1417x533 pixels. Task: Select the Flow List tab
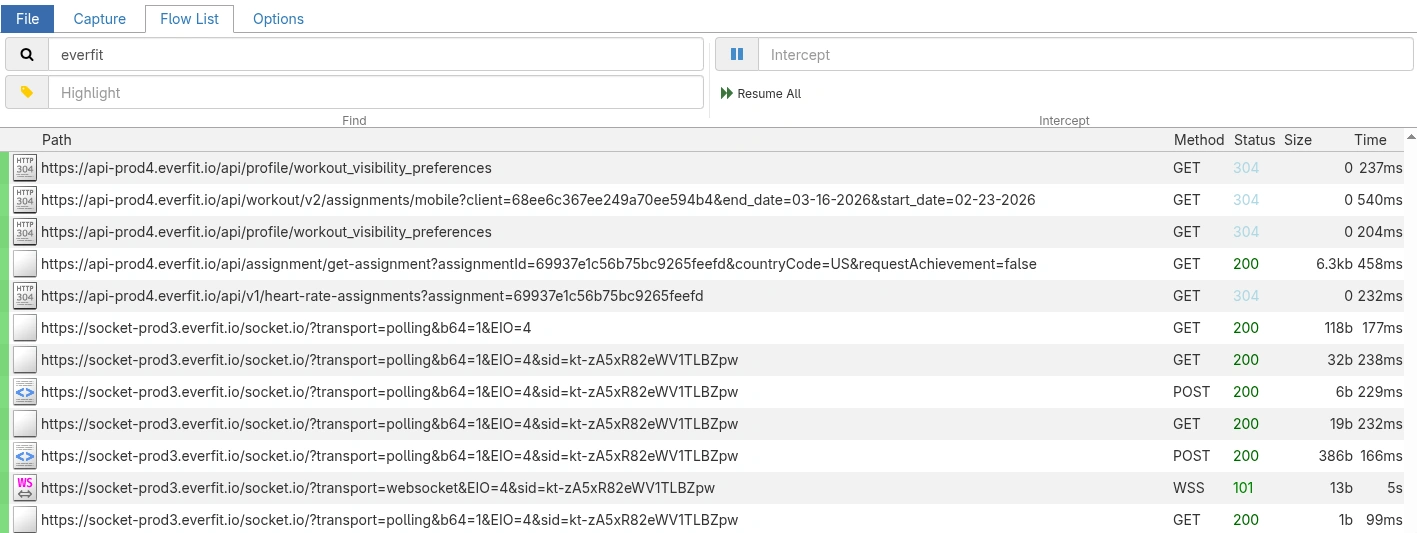click(189, 19)
